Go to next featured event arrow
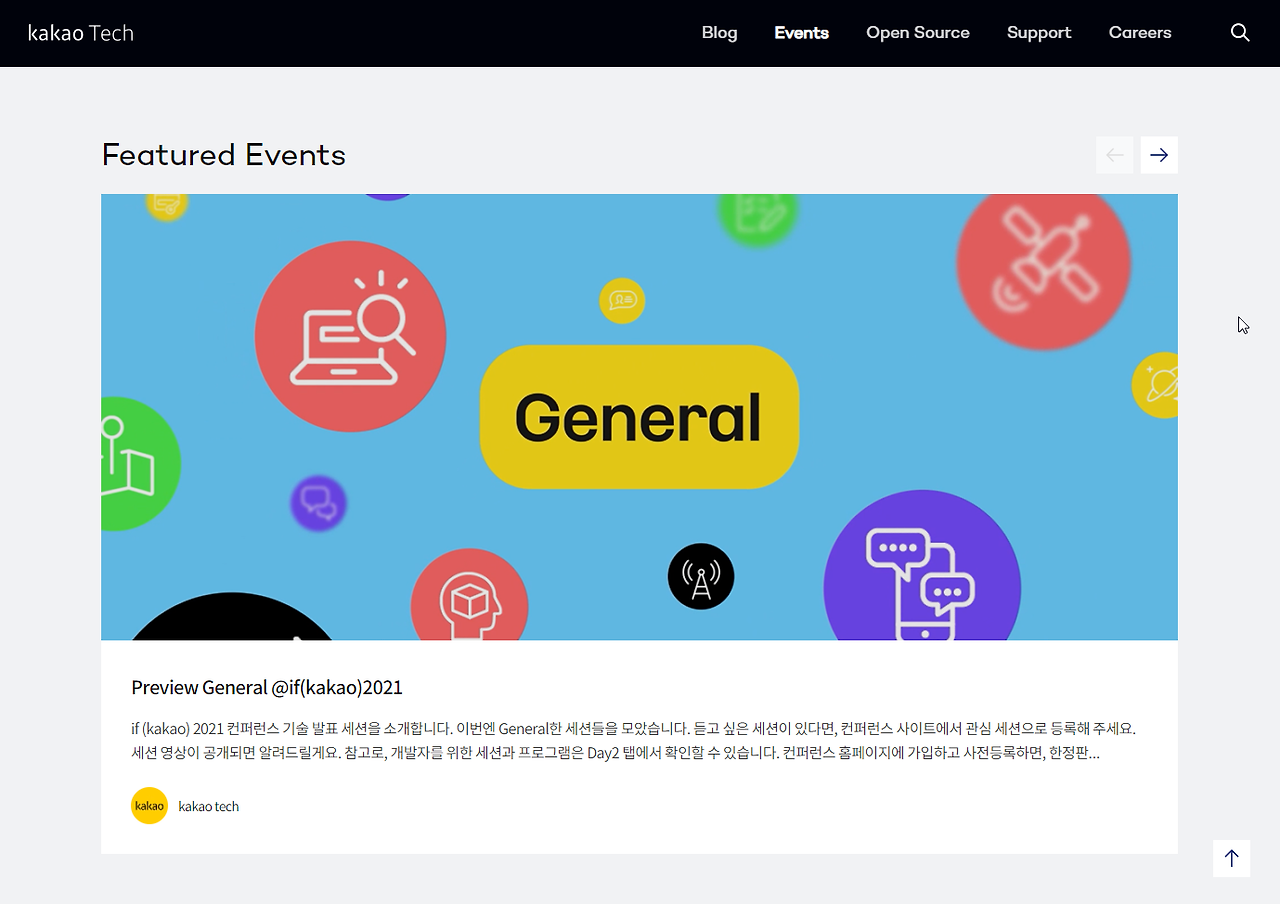This screenshot has height=904, width=1280. pyautogui.click(x=1159, y=155)
